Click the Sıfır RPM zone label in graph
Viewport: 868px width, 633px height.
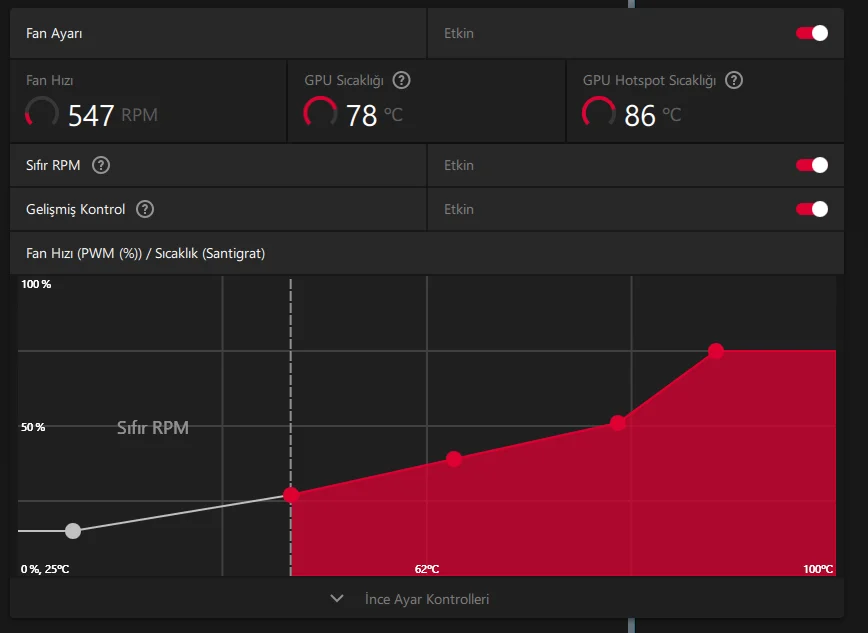click(153, 428)
